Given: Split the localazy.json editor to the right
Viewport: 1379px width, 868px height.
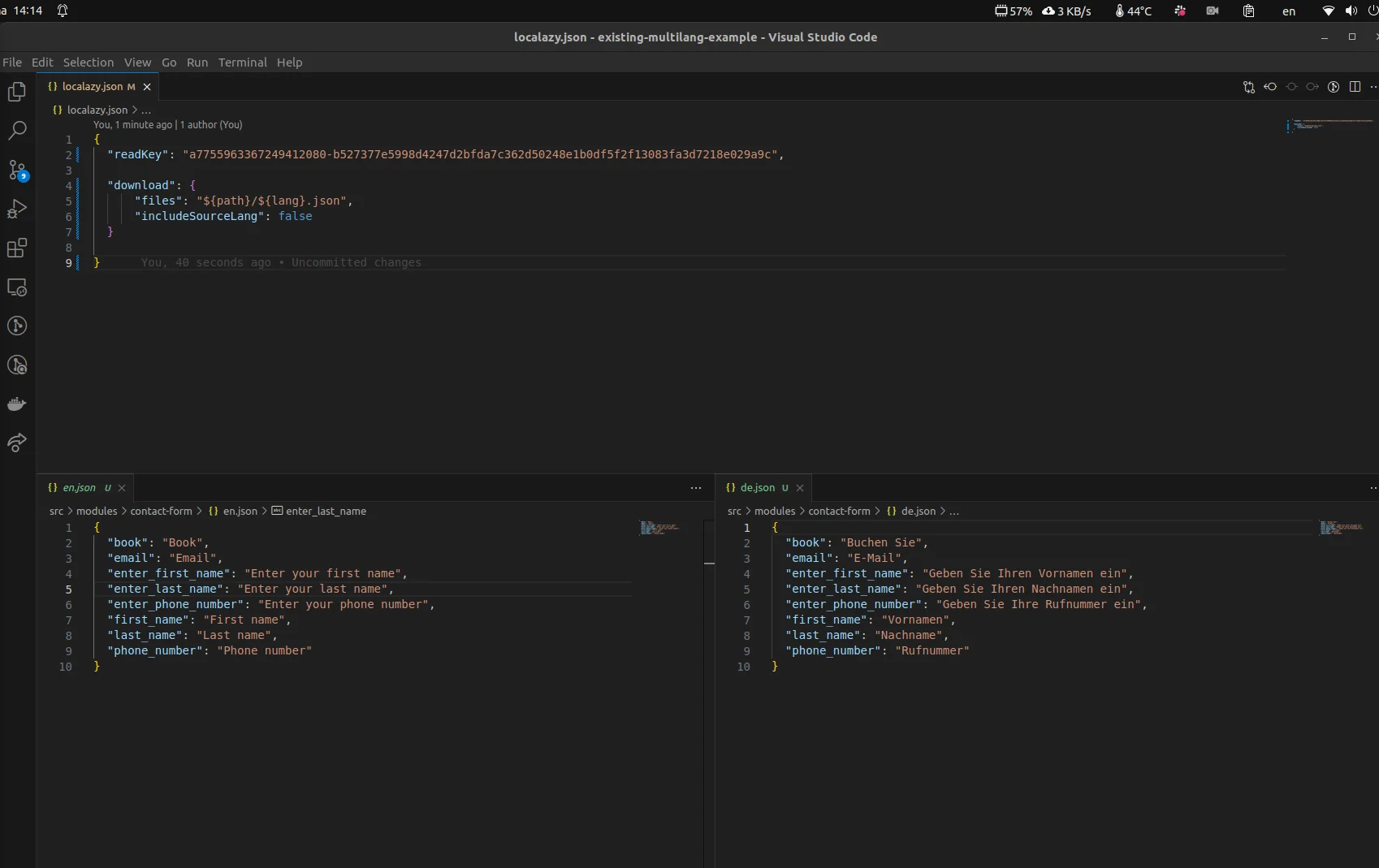Looking at the screenshot, I should 1355,87.
